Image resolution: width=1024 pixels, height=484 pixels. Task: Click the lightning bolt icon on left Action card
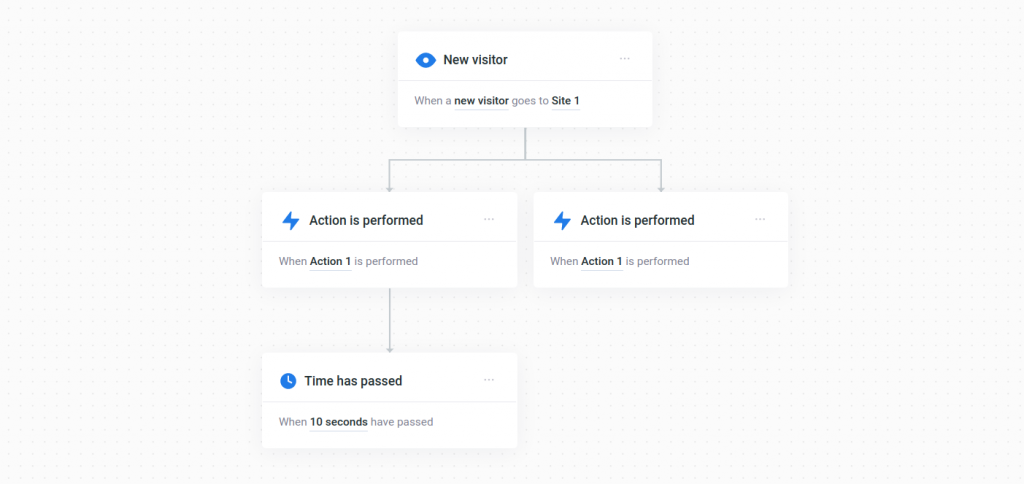point(291,221)
